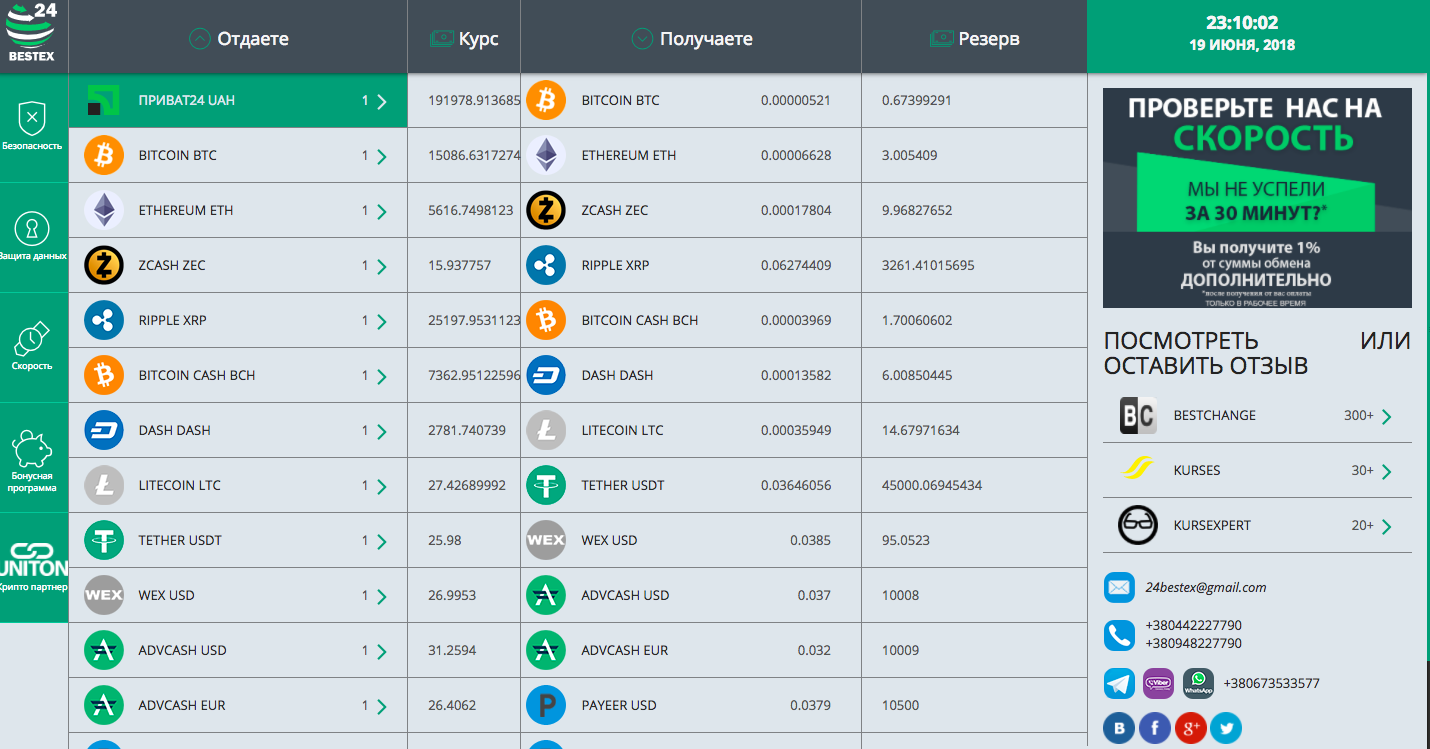Click the arrow in ADVCASH EUR give row
The width and height of the screenshot is (1430, 749).
pyautogui.click(x=382, y=706)
